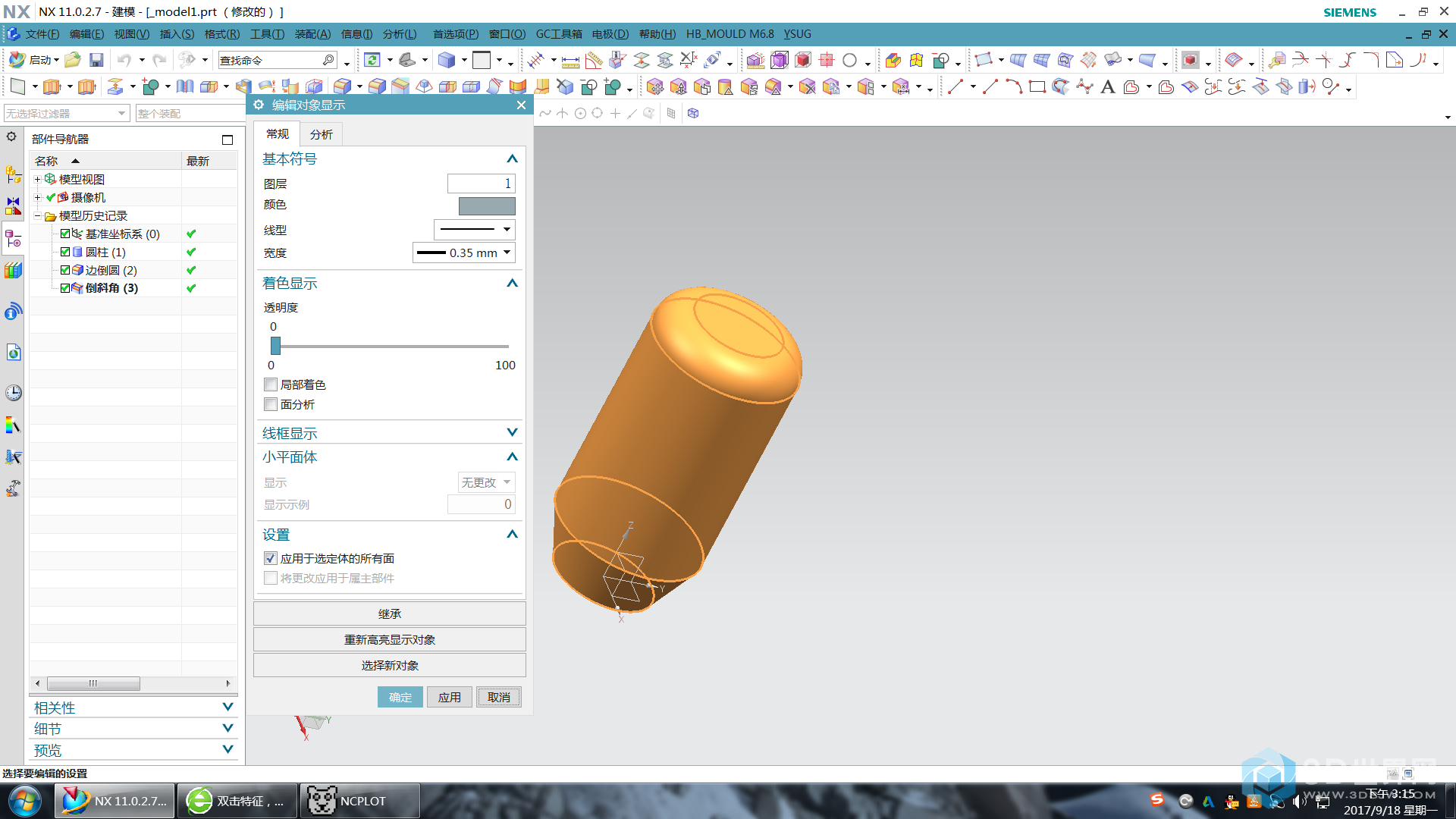Click the 应用 button
The height and width of the screenshot is (819, 1456).
pyautogui.click(x=450, y=697)
